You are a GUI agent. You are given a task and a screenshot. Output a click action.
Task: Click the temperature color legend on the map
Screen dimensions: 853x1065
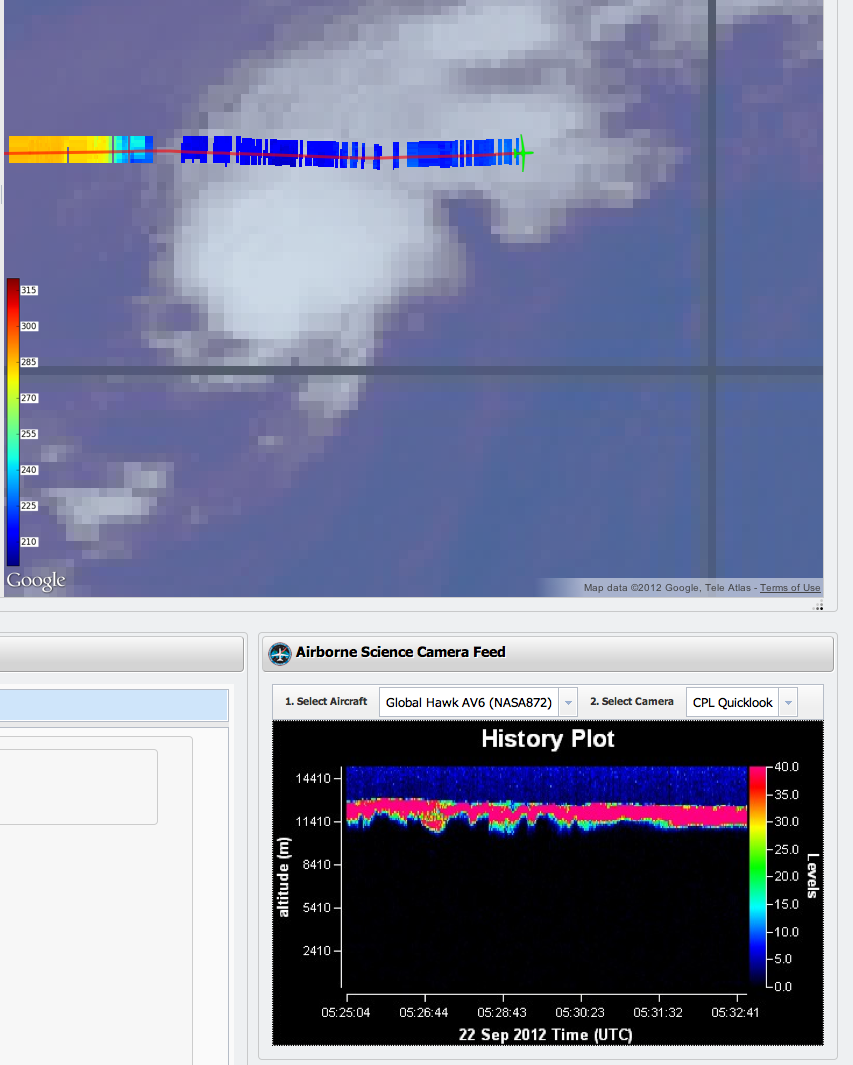[13, 420]
